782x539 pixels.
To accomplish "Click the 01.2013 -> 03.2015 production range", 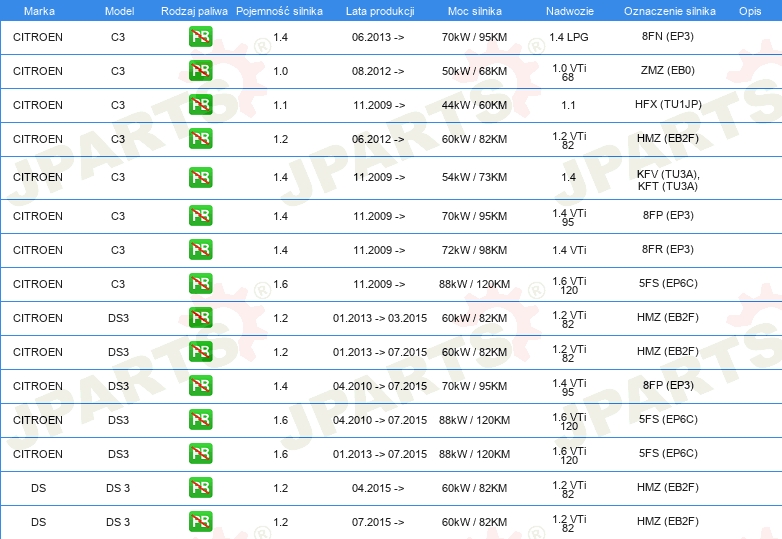I will [380, 318].
